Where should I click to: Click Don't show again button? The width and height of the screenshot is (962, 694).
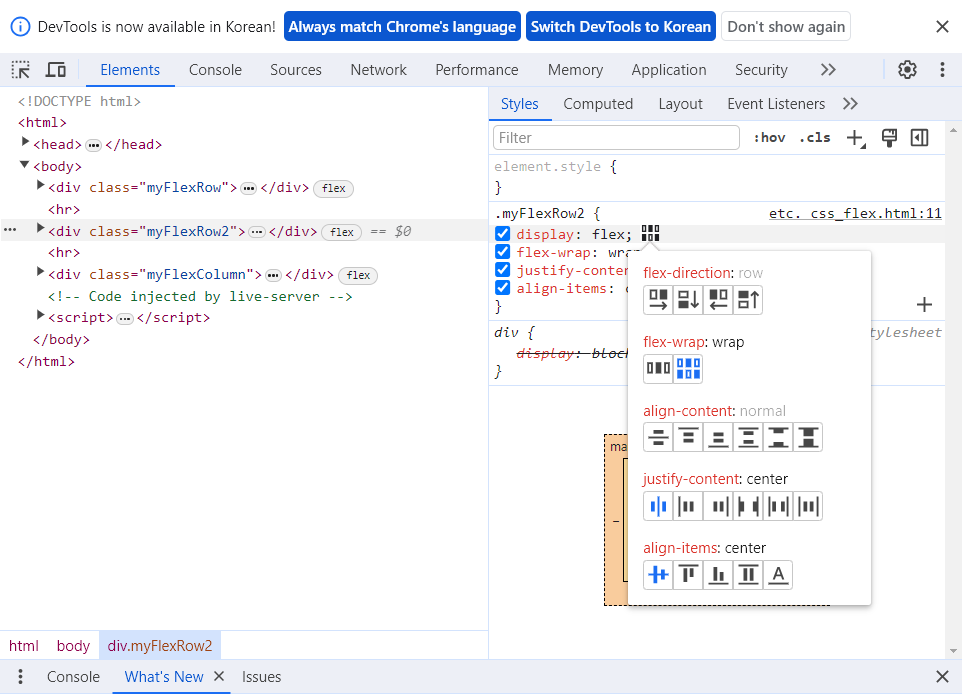tap(786, 27)
